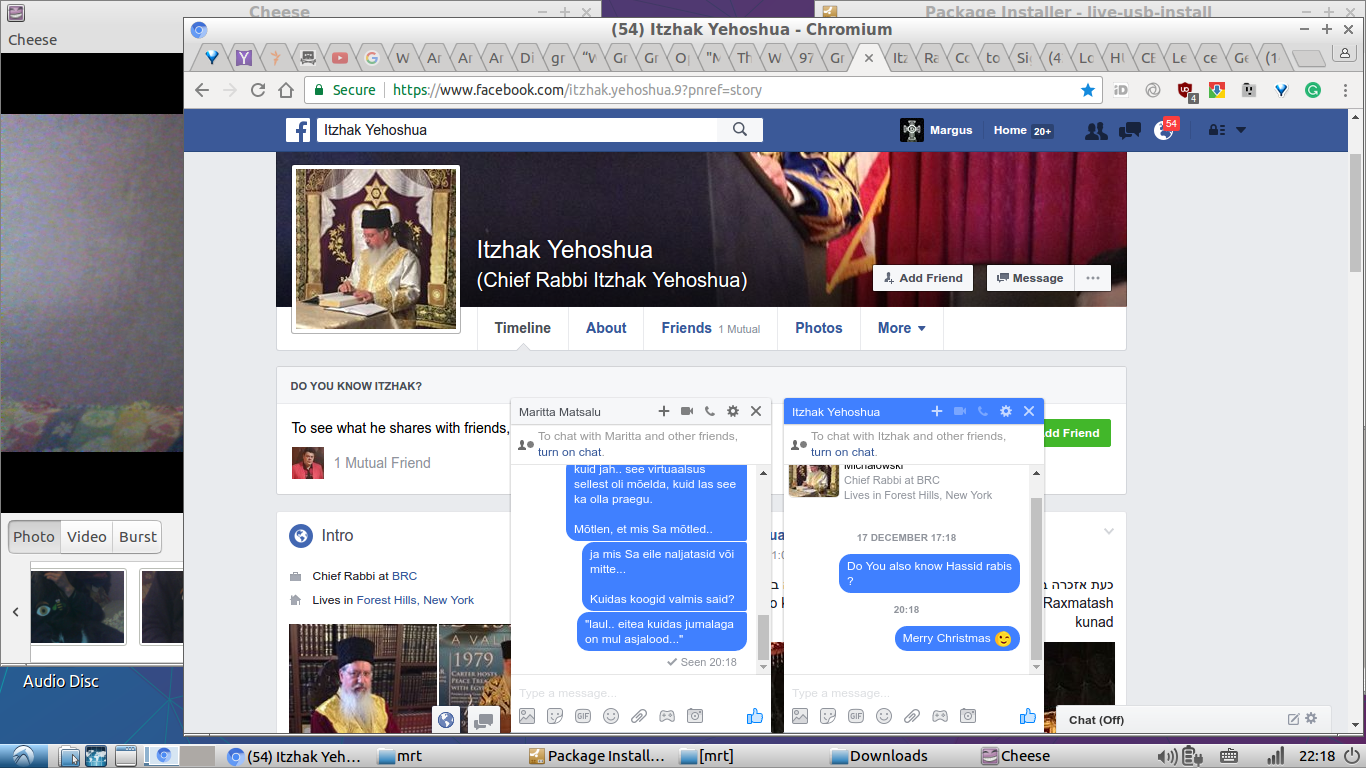
Task: Expand the More profile tab dropdown
Action: [x=902, y=328]
